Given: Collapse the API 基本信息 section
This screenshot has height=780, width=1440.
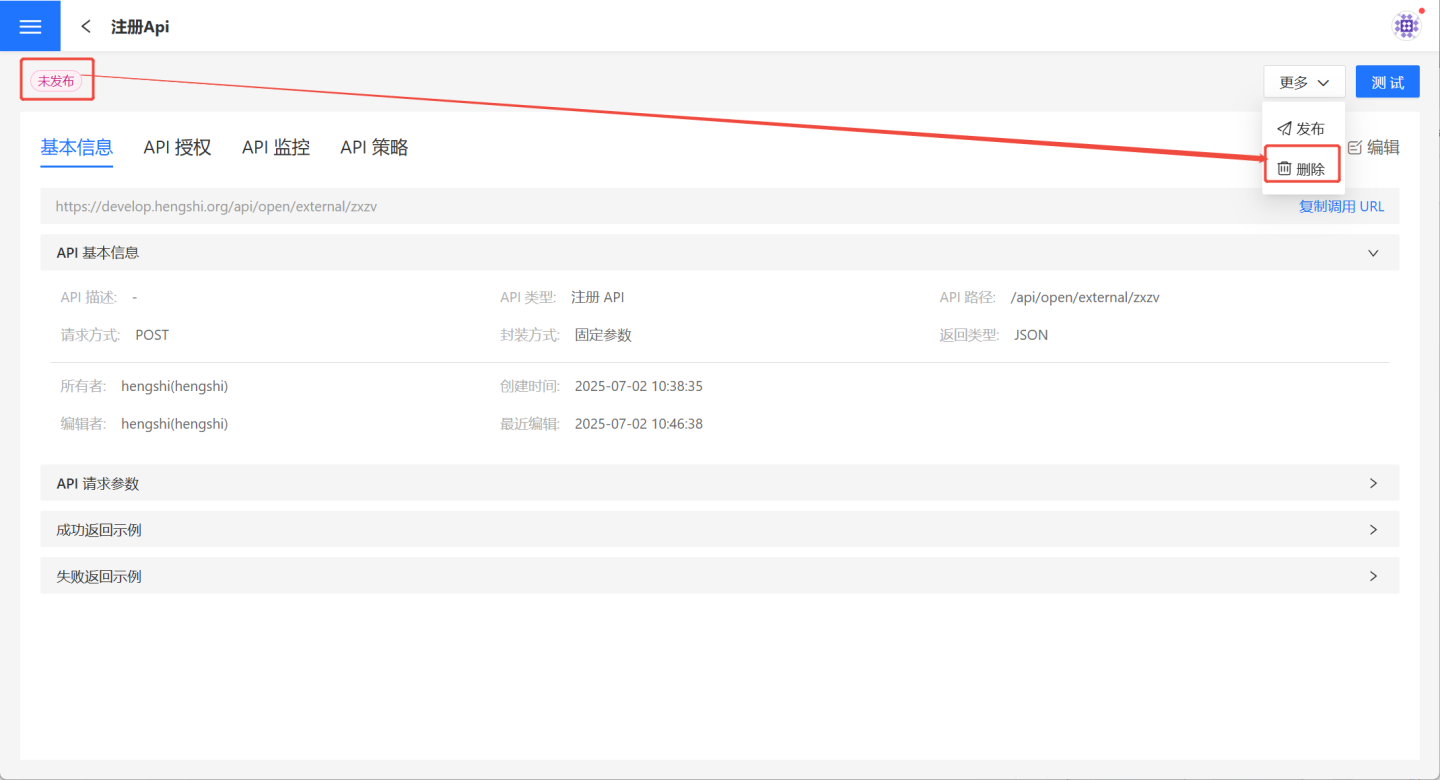Looking at the screenshot, I should [x=1373, y=253].
